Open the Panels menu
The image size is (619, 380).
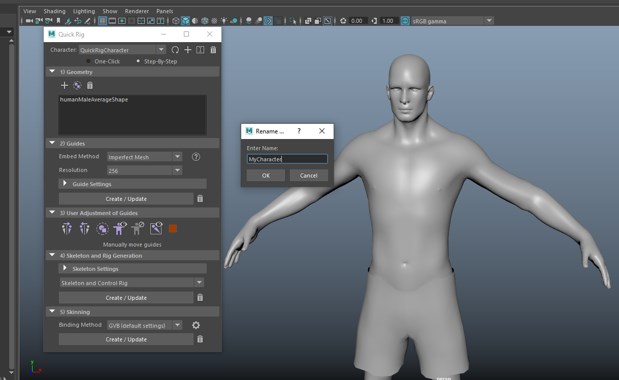click(x=165, y=11)
